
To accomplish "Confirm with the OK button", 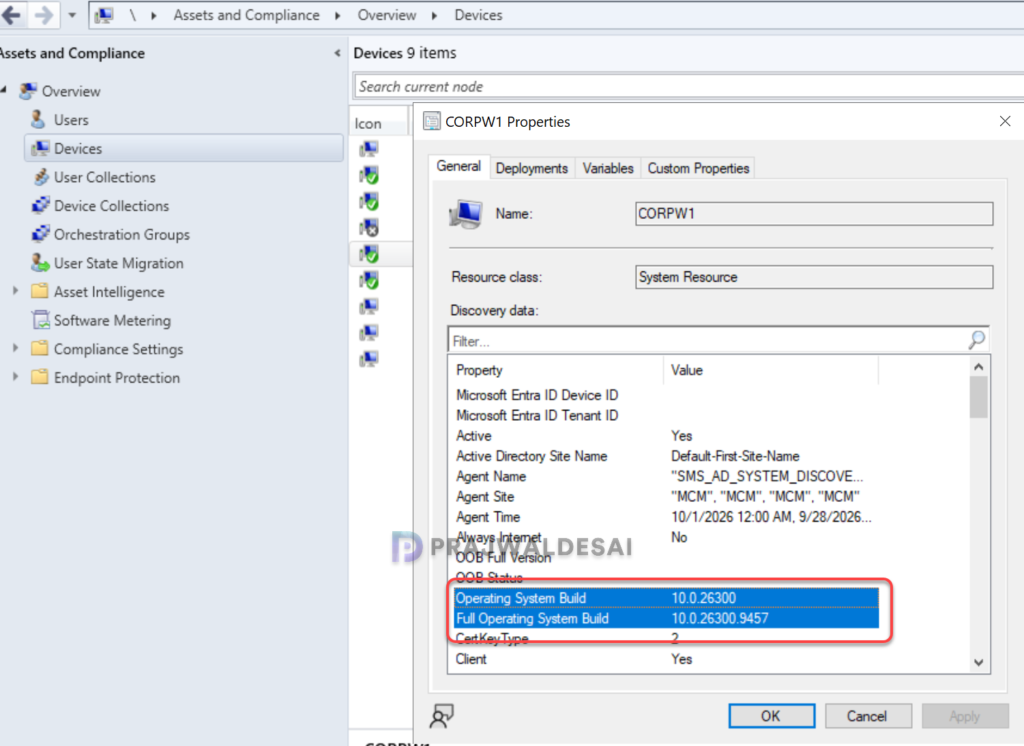I will tap(771, 716).
